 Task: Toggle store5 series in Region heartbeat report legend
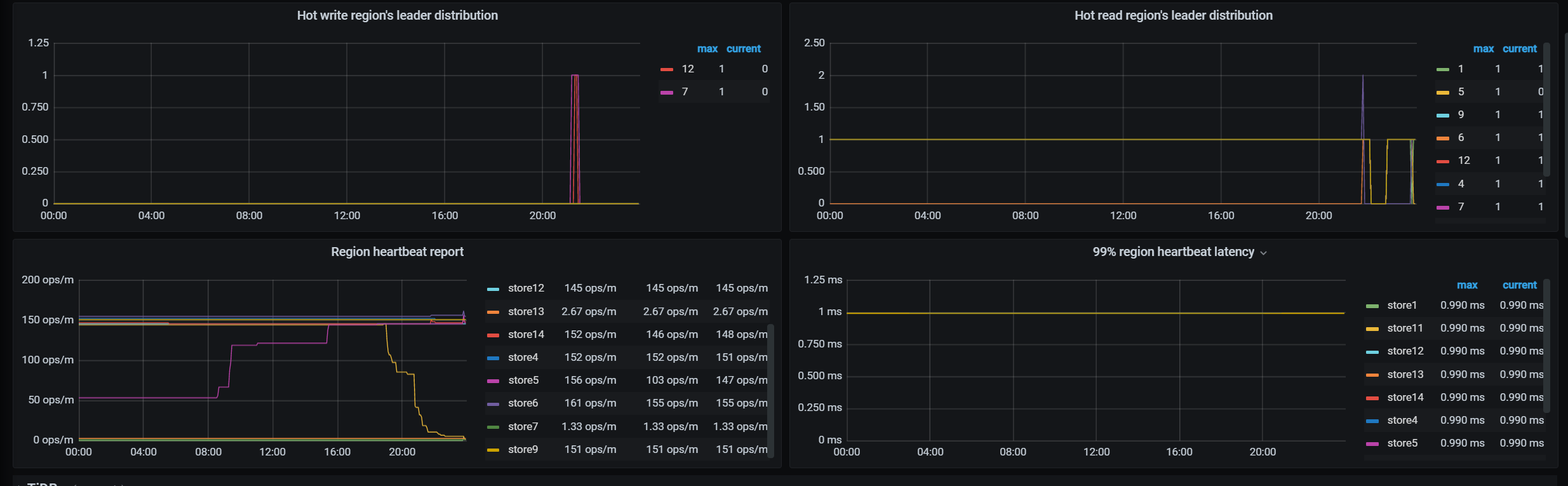[x=523, y=380]
